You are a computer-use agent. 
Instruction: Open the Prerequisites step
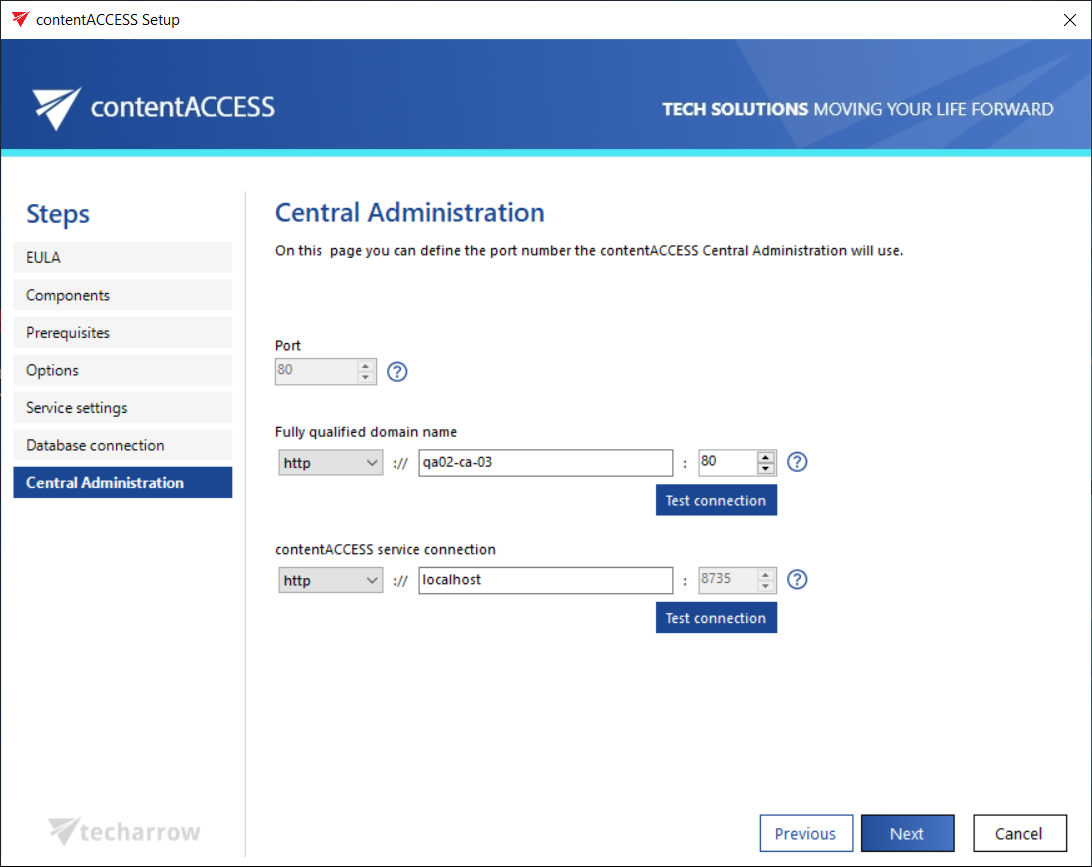[x=122, y=333]
